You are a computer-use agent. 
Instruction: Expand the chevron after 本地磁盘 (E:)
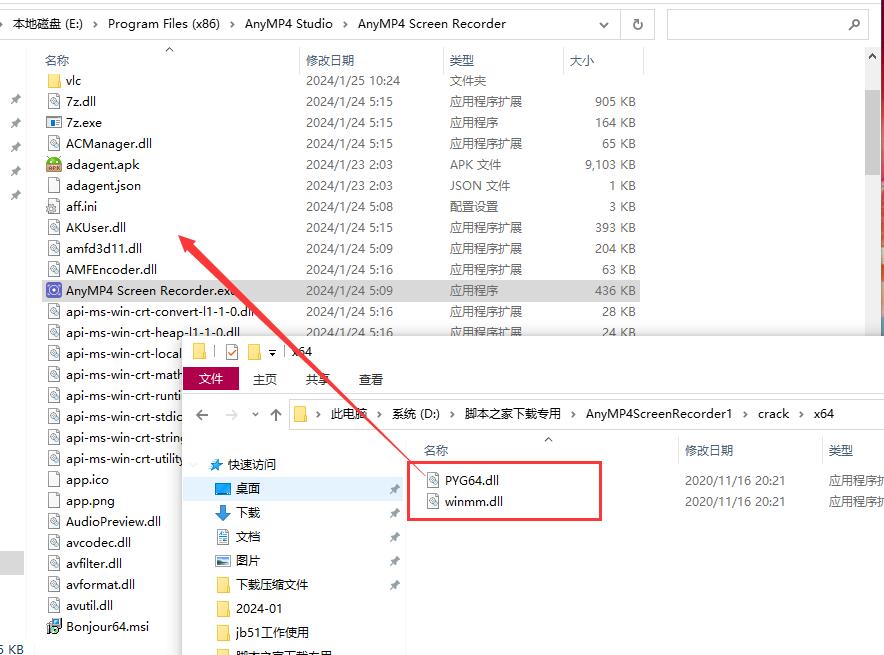[x=95, y=24]
